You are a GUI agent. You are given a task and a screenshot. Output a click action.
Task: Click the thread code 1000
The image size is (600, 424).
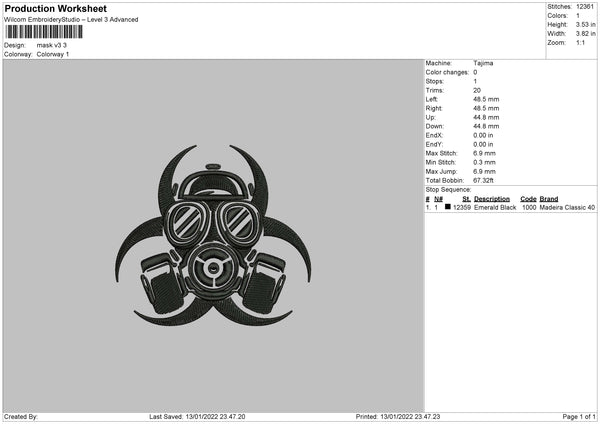(x=529, y=207)
